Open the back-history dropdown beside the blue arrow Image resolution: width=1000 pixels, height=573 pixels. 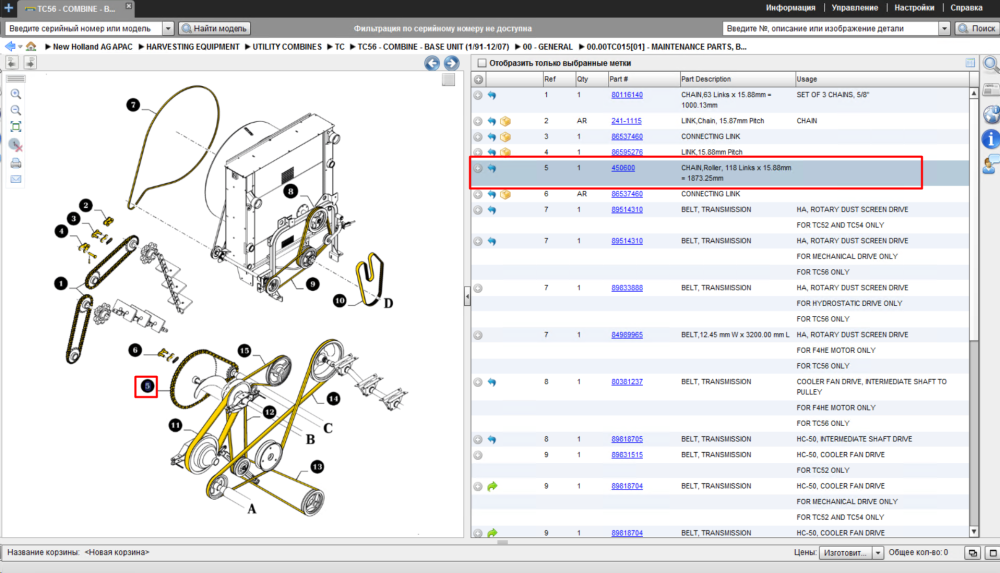pyautogui.click(x=20, y=47)
